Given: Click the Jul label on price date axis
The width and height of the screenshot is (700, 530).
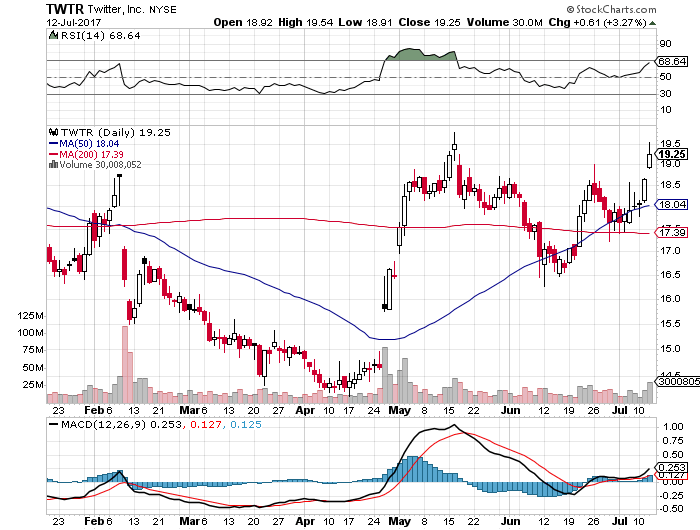Looking at the screenshot, I should coord(620,410).
